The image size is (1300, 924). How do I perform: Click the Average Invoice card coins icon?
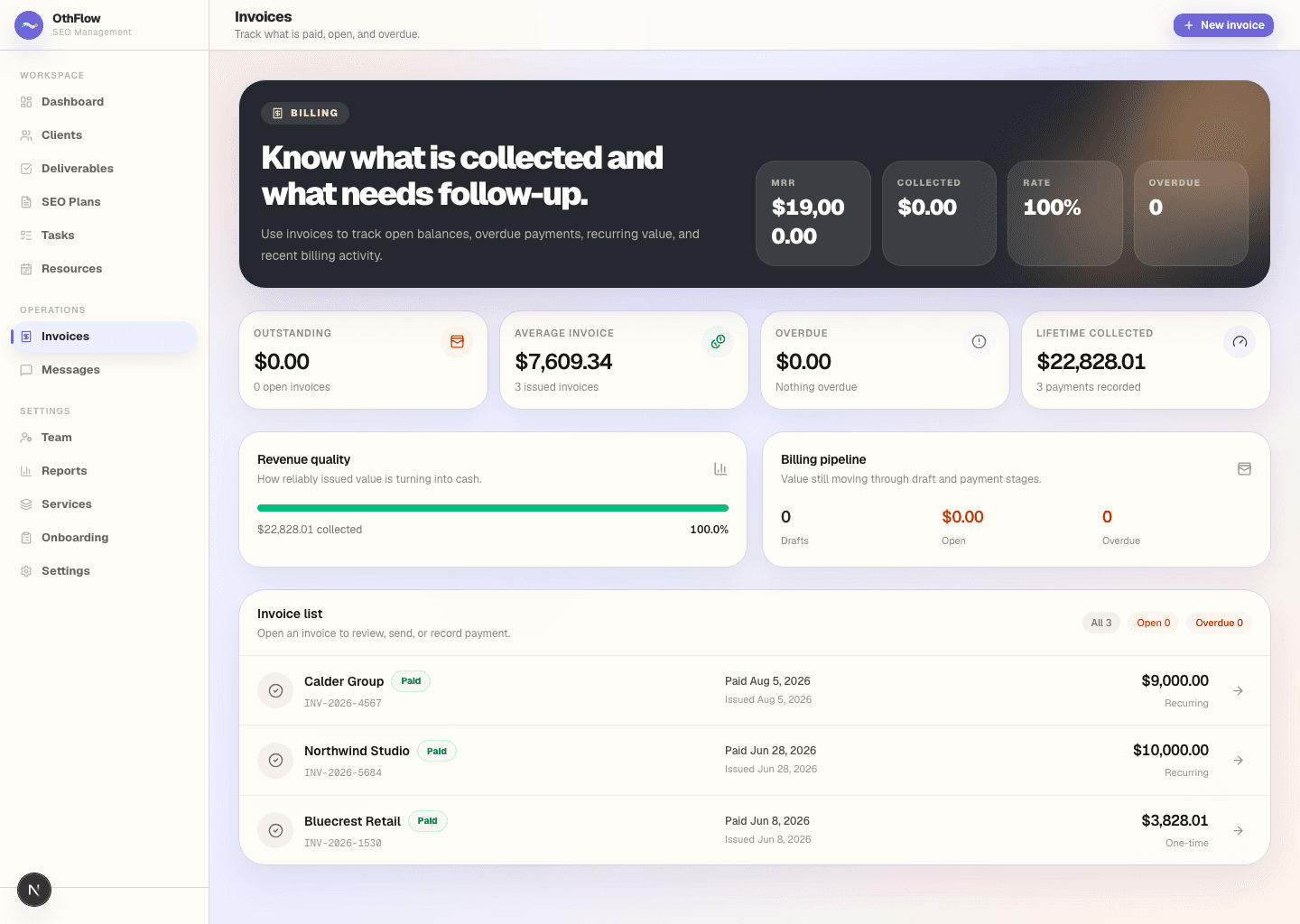coord(718,342)
